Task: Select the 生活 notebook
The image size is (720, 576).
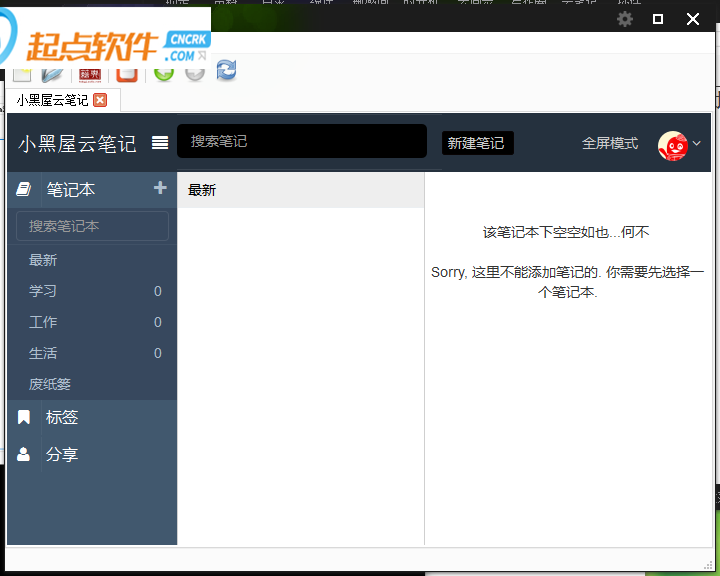Action: pyautogui.click(x=92, y=353)
